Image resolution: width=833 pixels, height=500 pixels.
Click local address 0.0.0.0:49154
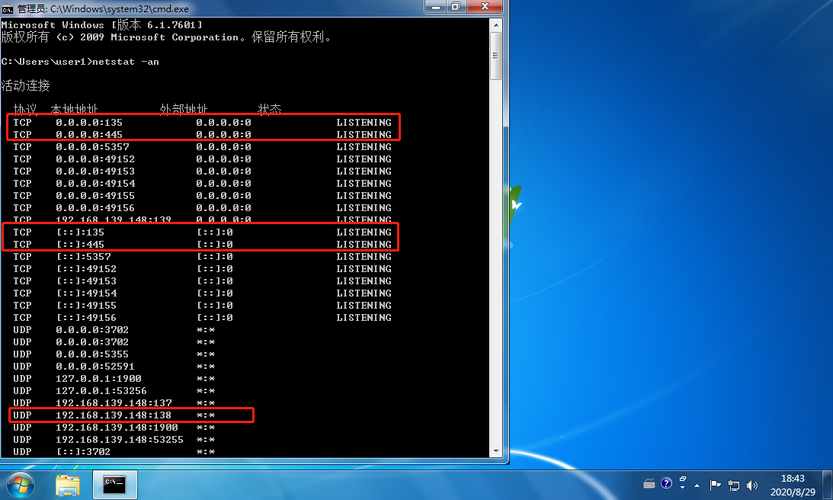95,183
